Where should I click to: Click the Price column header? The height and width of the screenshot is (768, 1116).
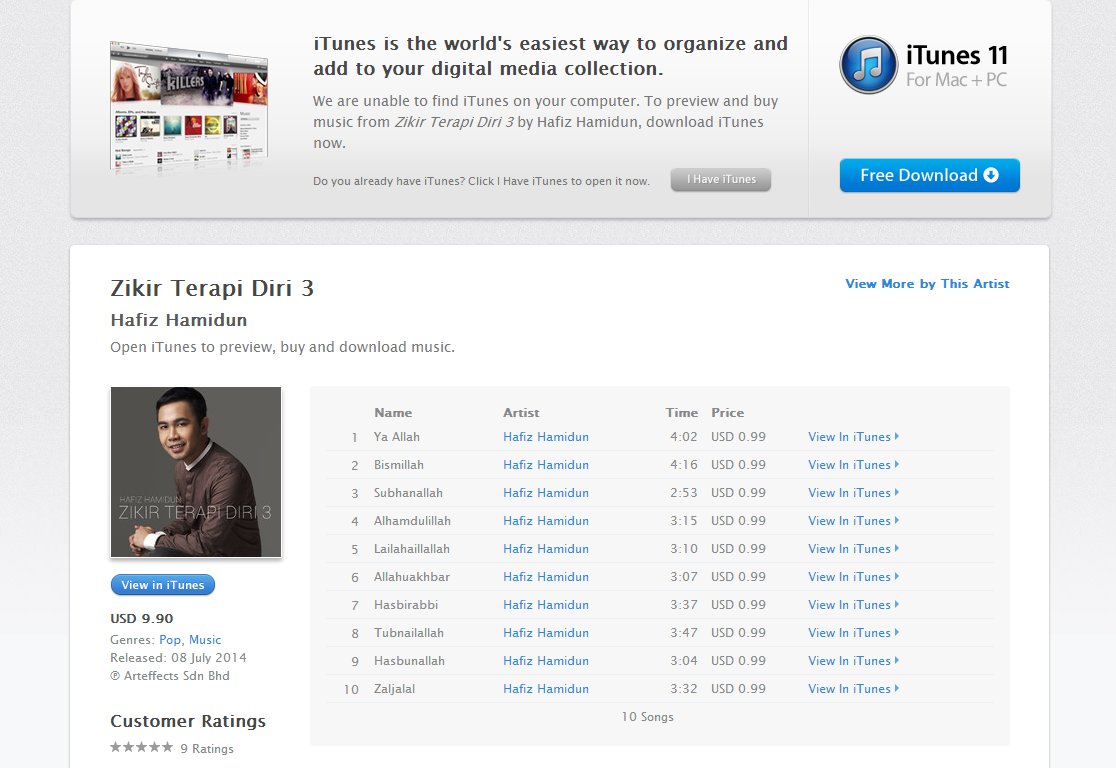[x=727, y=412]
